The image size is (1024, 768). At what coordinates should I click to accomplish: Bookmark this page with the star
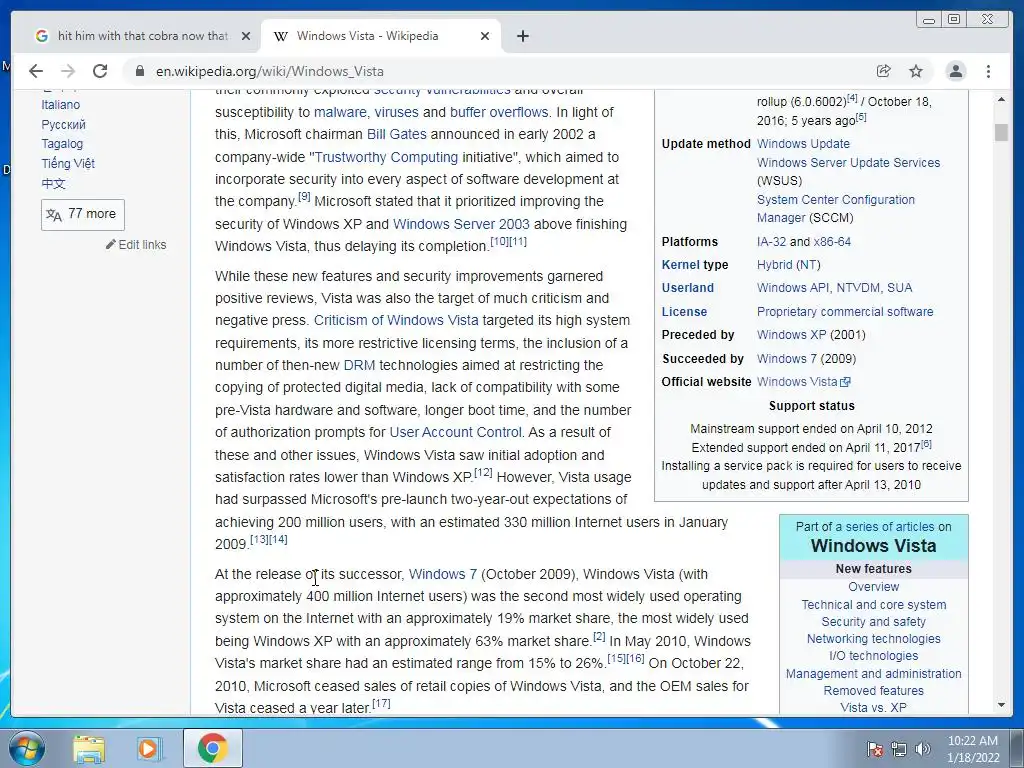click(x=916, y=71)
